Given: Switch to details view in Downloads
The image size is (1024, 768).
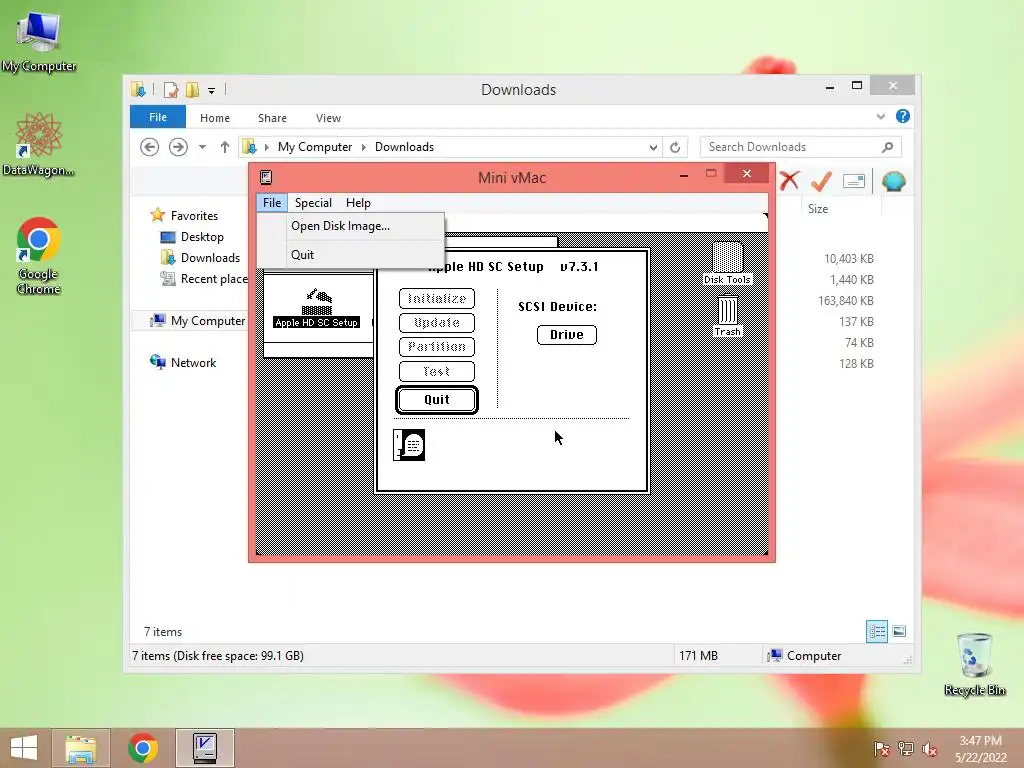Looking at the screenshot, I should 877,632.
